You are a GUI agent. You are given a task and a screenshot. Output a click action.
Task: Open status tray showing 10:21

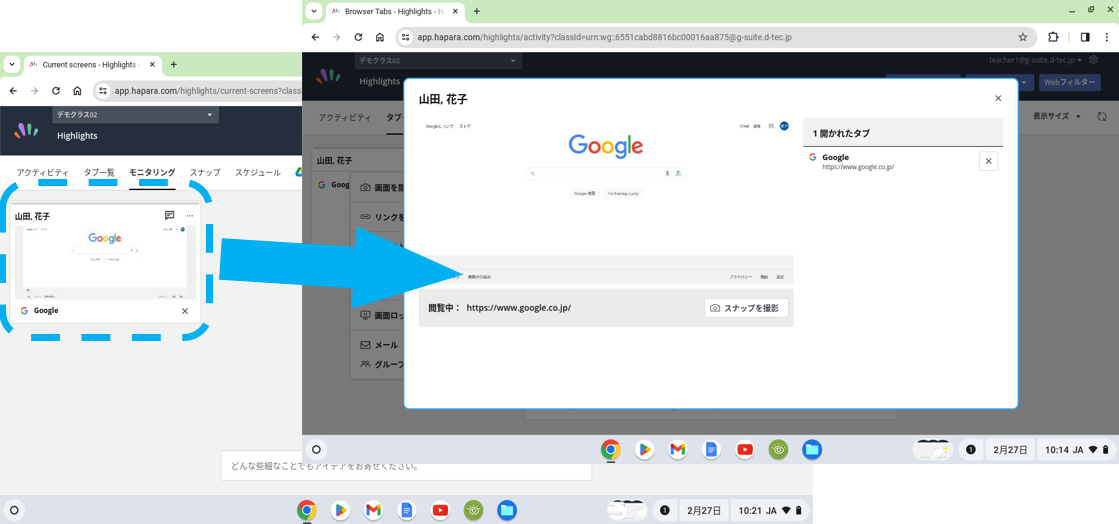[771, 510]
